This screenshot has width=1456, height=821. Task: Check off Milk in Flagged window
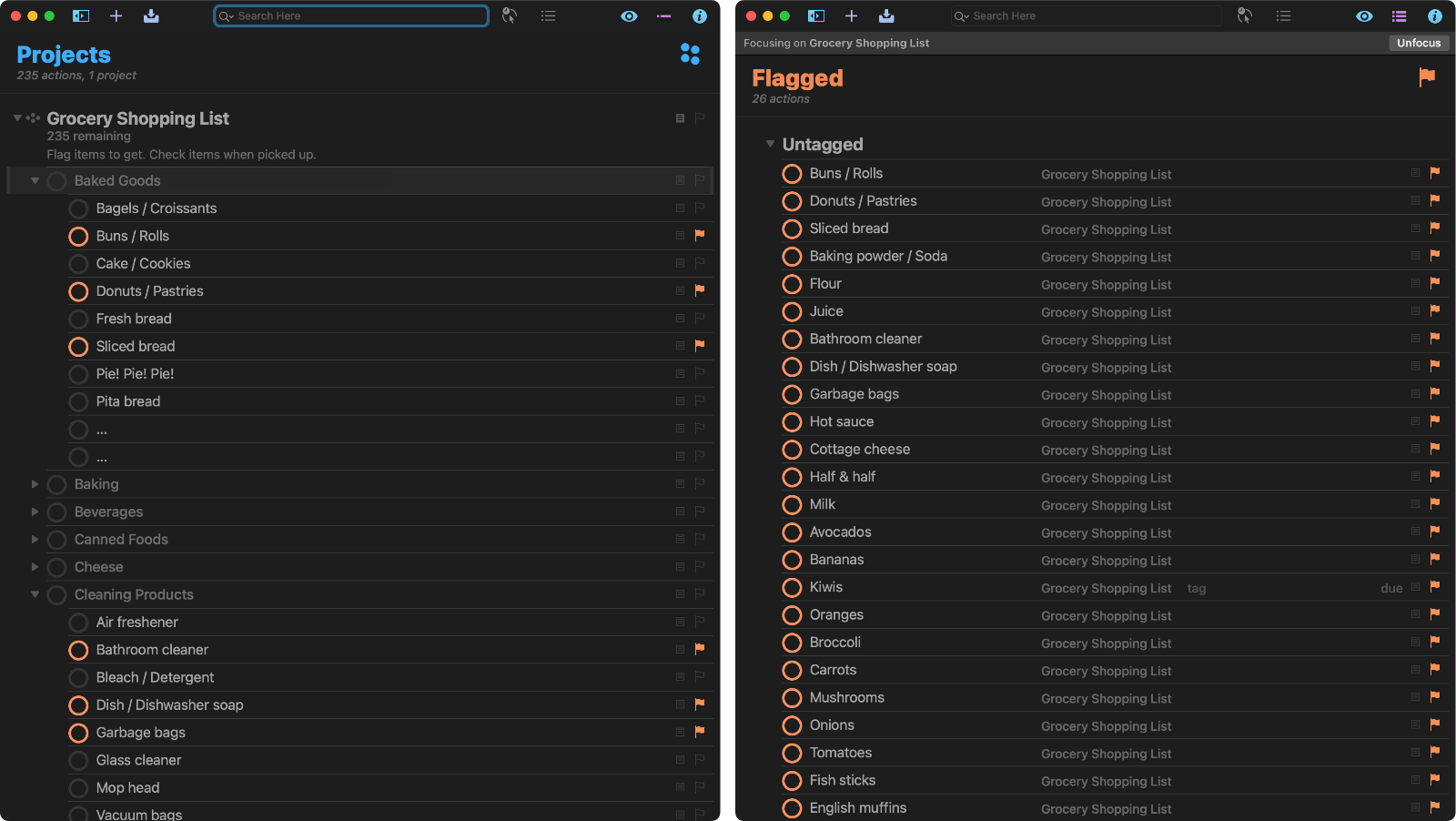793,504
